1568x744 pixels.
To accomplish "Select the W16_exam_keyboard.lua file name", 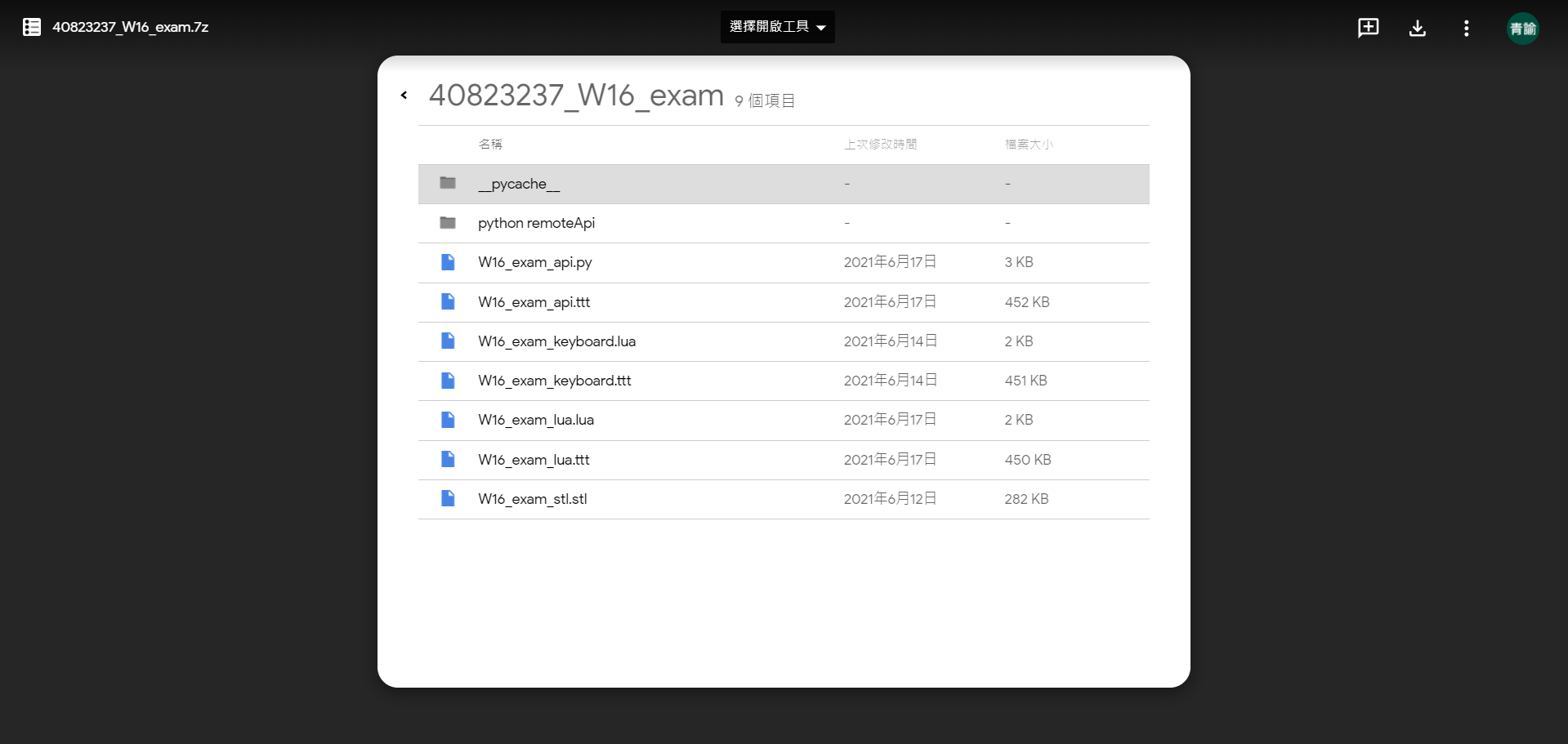I will tap(556, 341).
